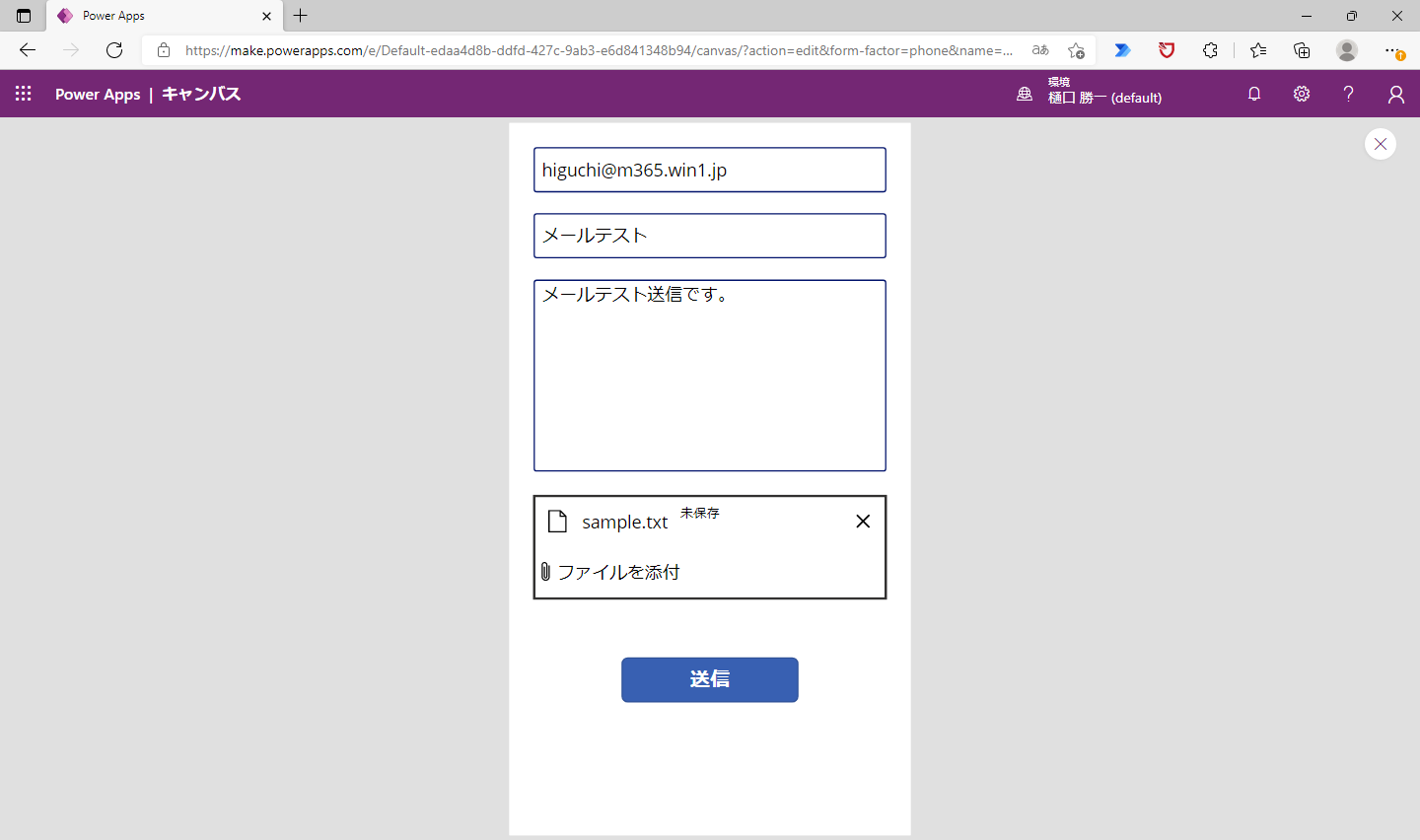The height and width of the screenshot is (840, 1420).
Task: Click the browser address bar URL
Action: pyautogui.click(x=599, y=50)
